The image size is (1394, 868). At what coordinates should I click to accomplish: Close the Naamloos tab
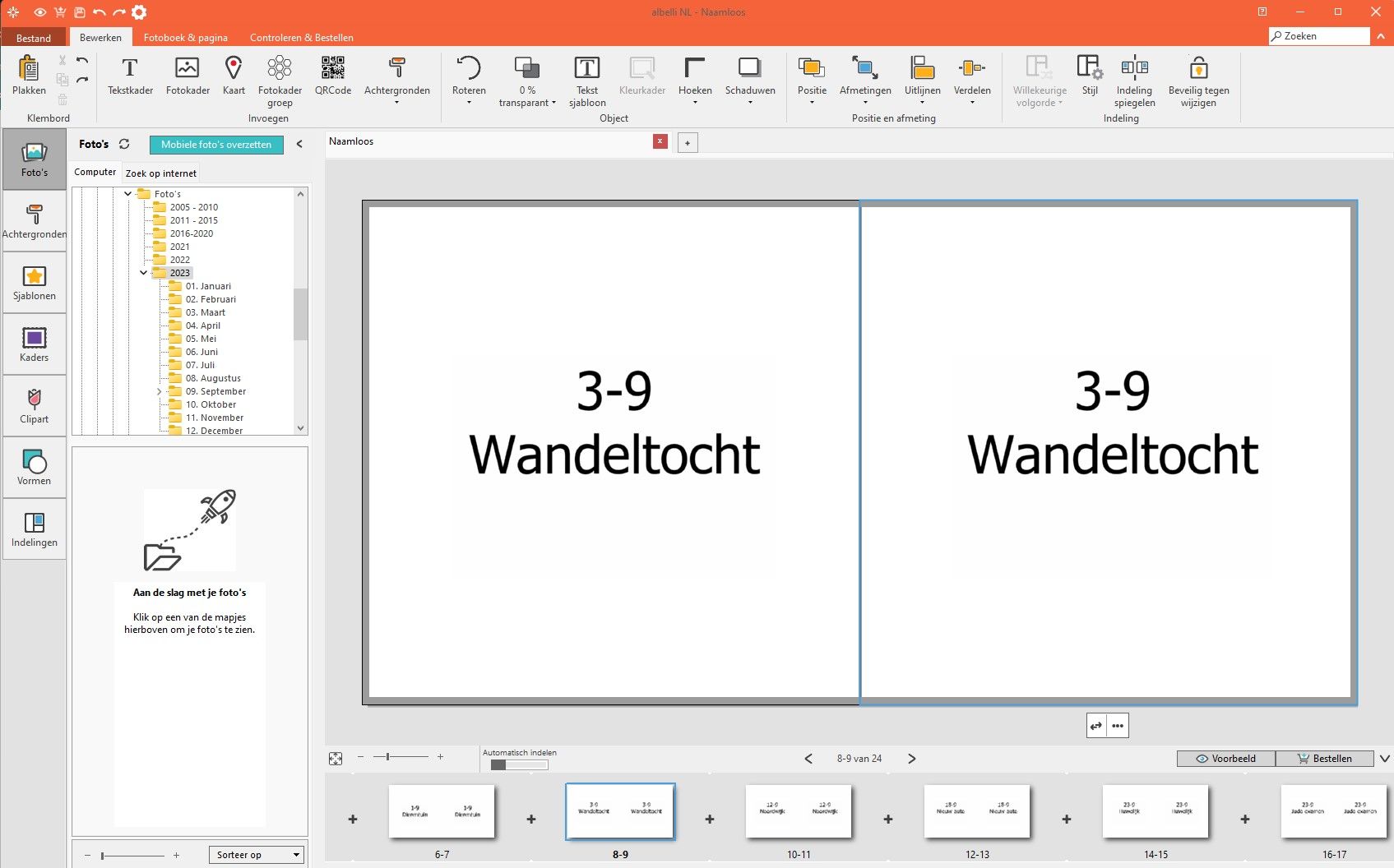pyautogui.click(x=660, y=141)
